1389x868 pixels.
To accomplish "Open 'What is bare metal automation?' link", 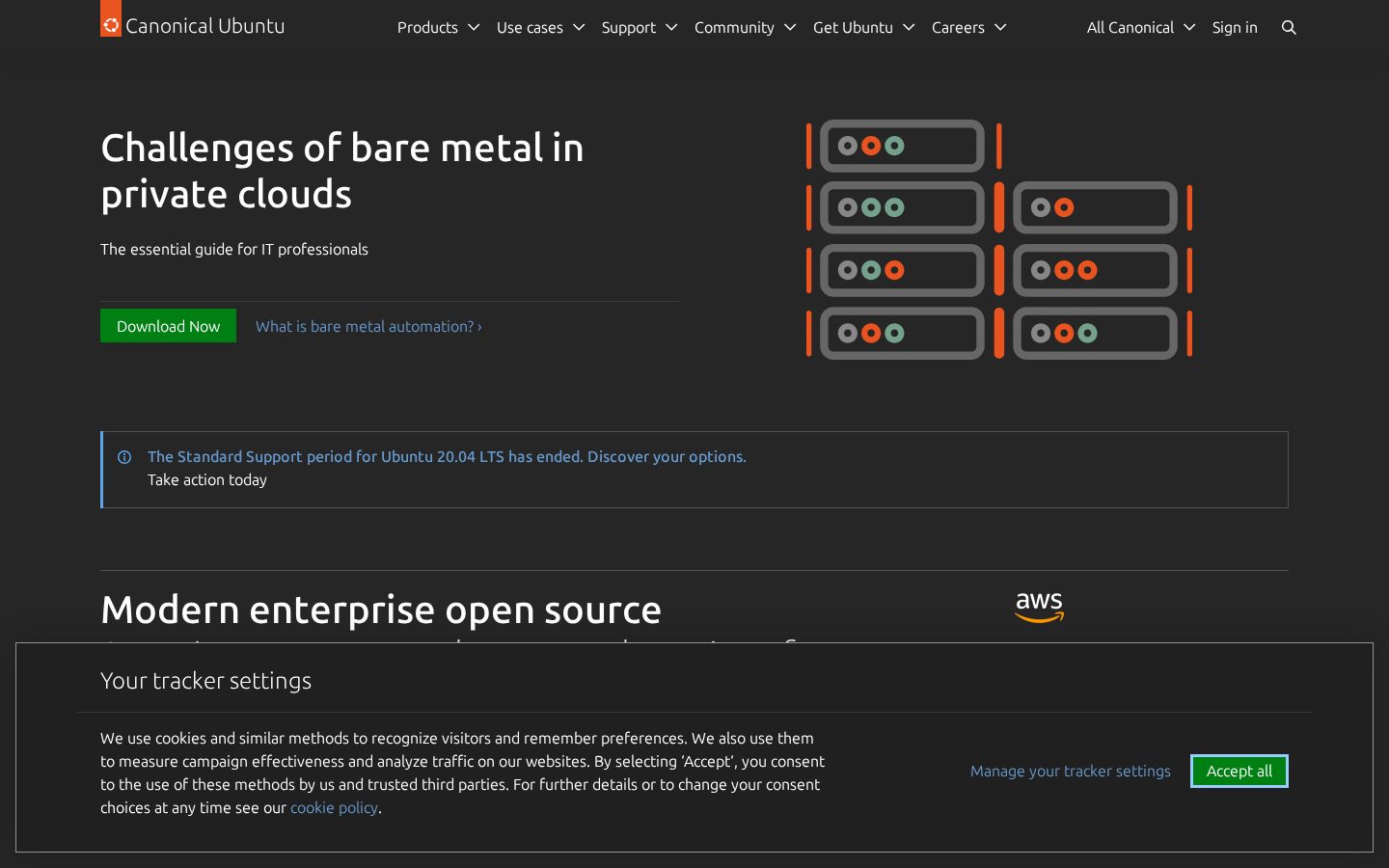I will [368, 327].
